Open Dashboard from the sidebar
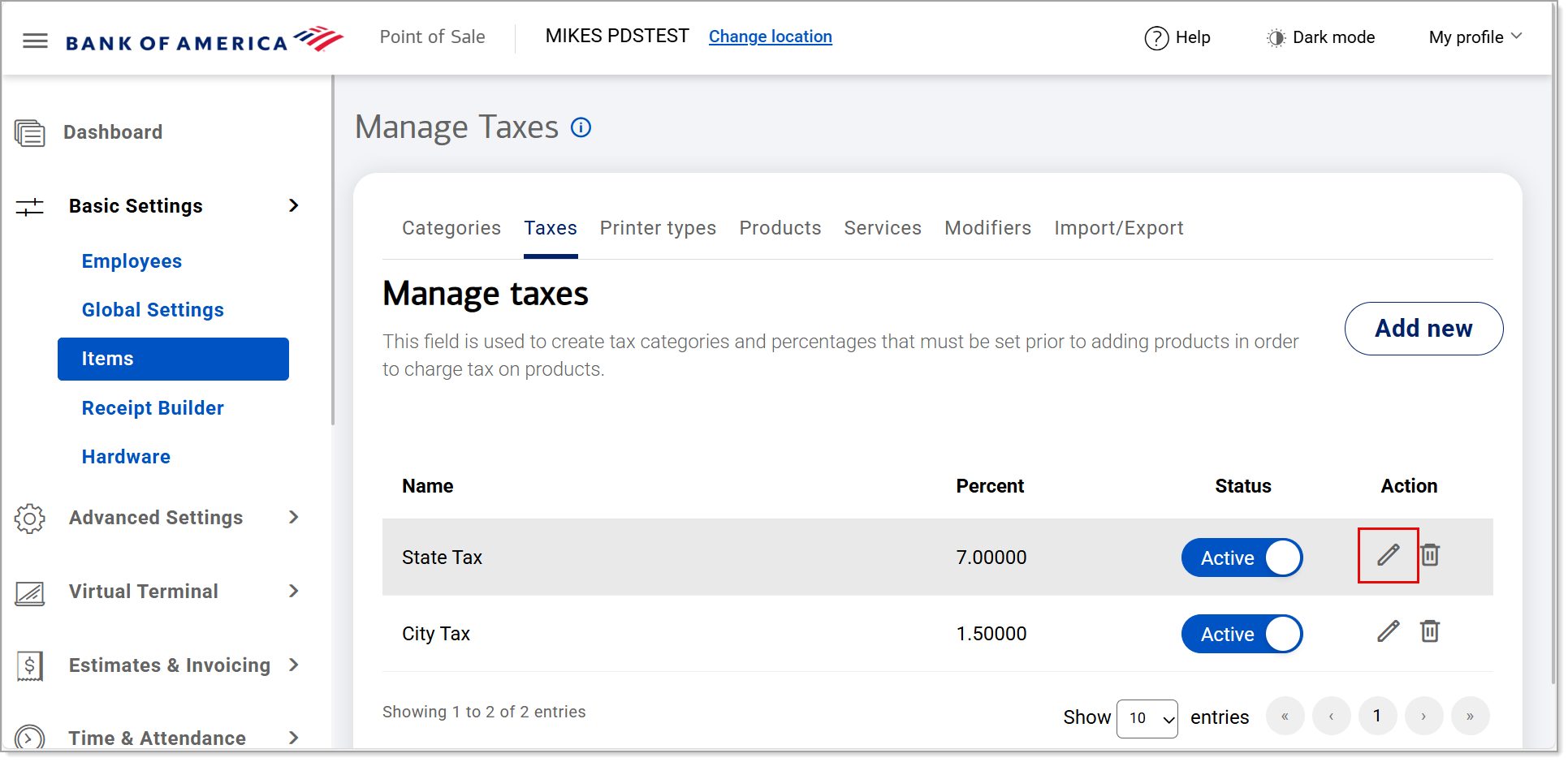Screen dimensions: 1568x762 click(113, 133)
